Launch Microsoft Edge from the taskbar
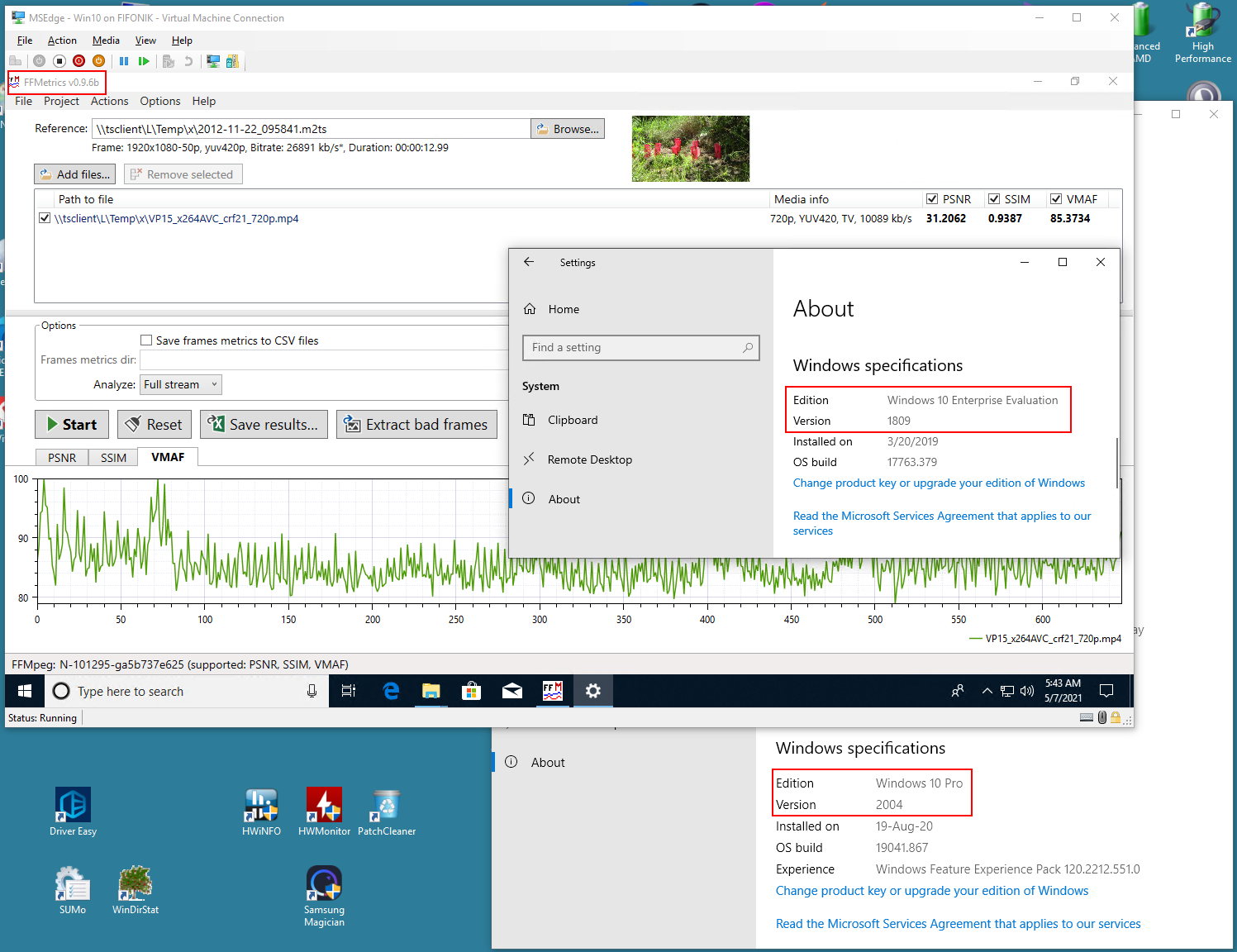The width and height of the screenshot is (1237, 952). [390, 691]
